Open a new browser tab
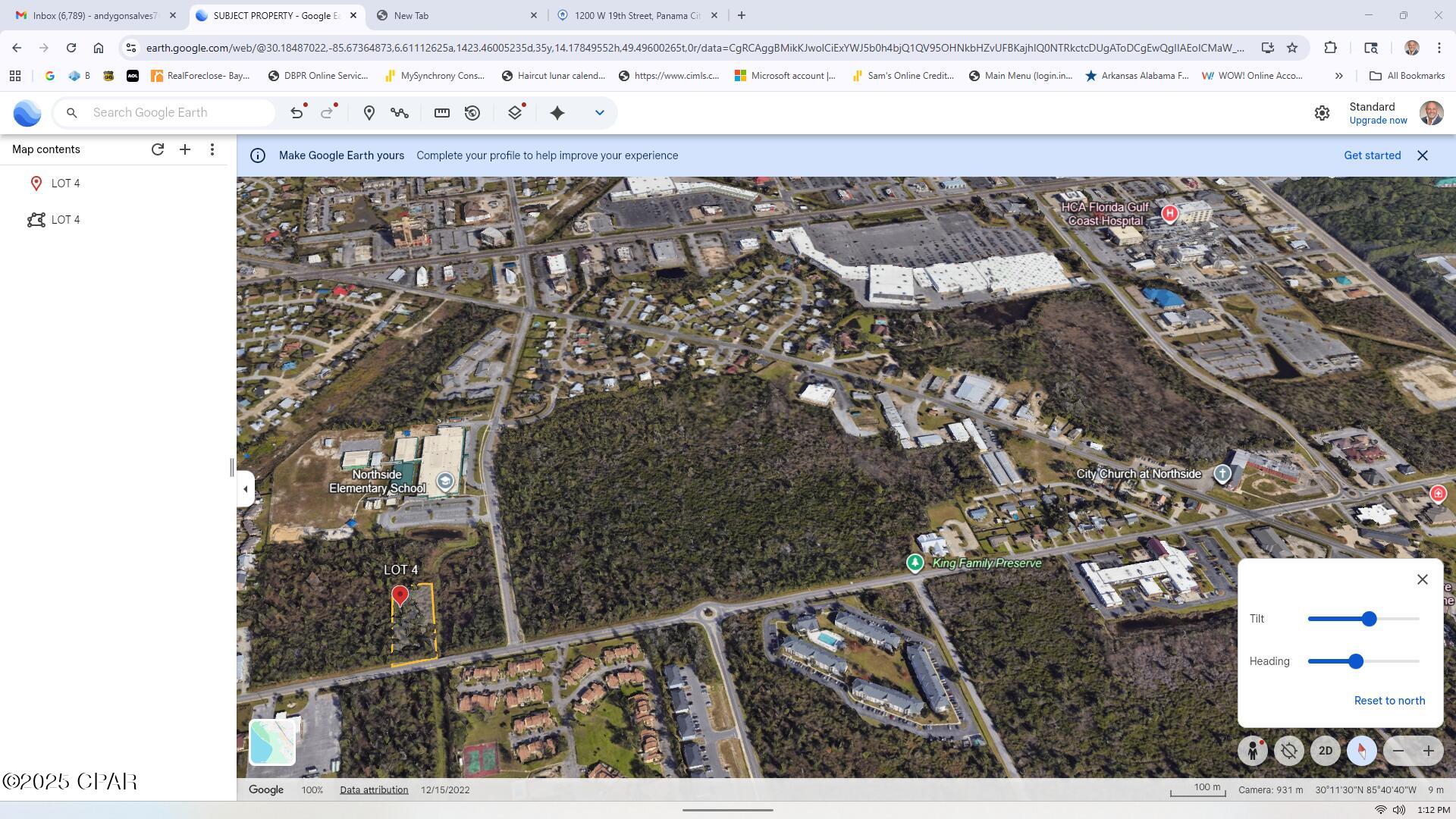This screenshot has height=819, width=1456. 742,15
